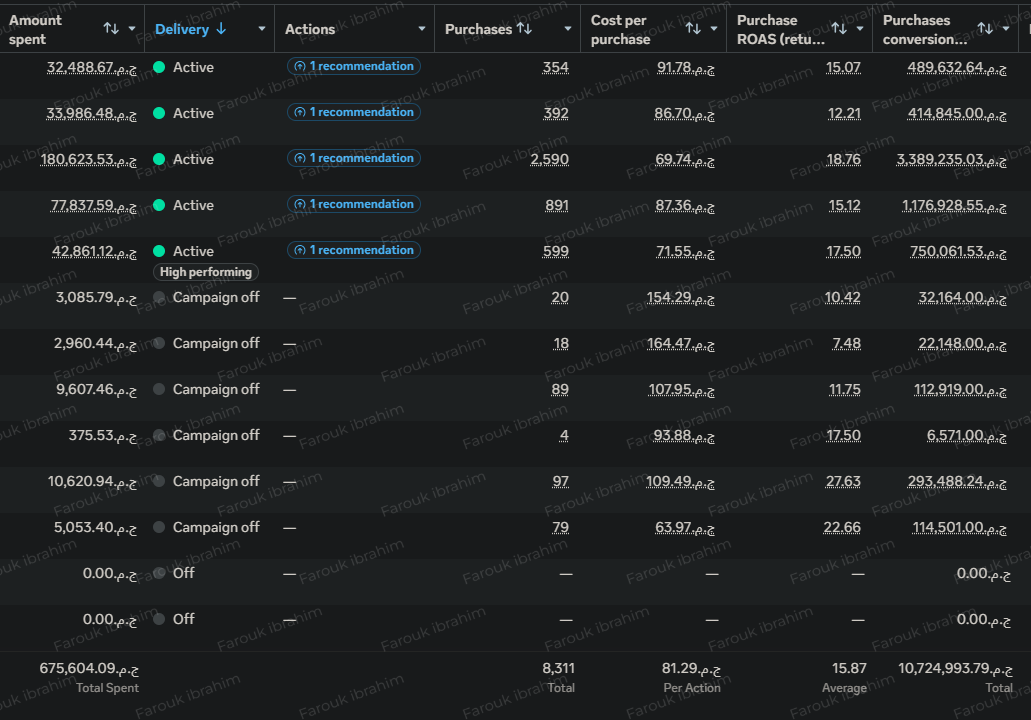Click green Active status dot, 354 purchases row
Image resolution: width=1031 pixels, height=720 pixels.
[159, 67]
